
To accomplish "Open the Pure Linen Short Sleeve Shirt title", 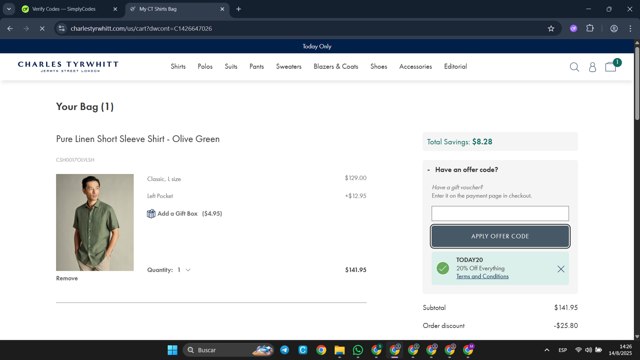I will 138,139.
